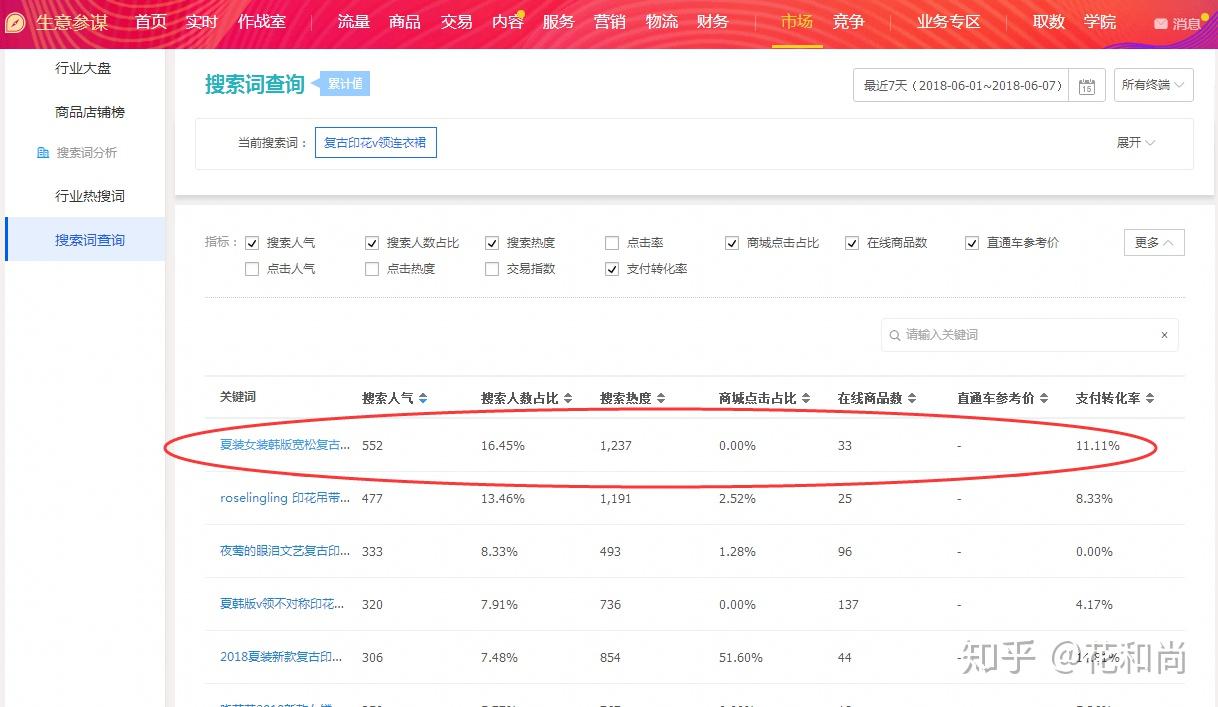Image resolution: width=1218 pixels, height=707 pixels.
Task: Open the 作战室 tab
Action: coord(261,22)
